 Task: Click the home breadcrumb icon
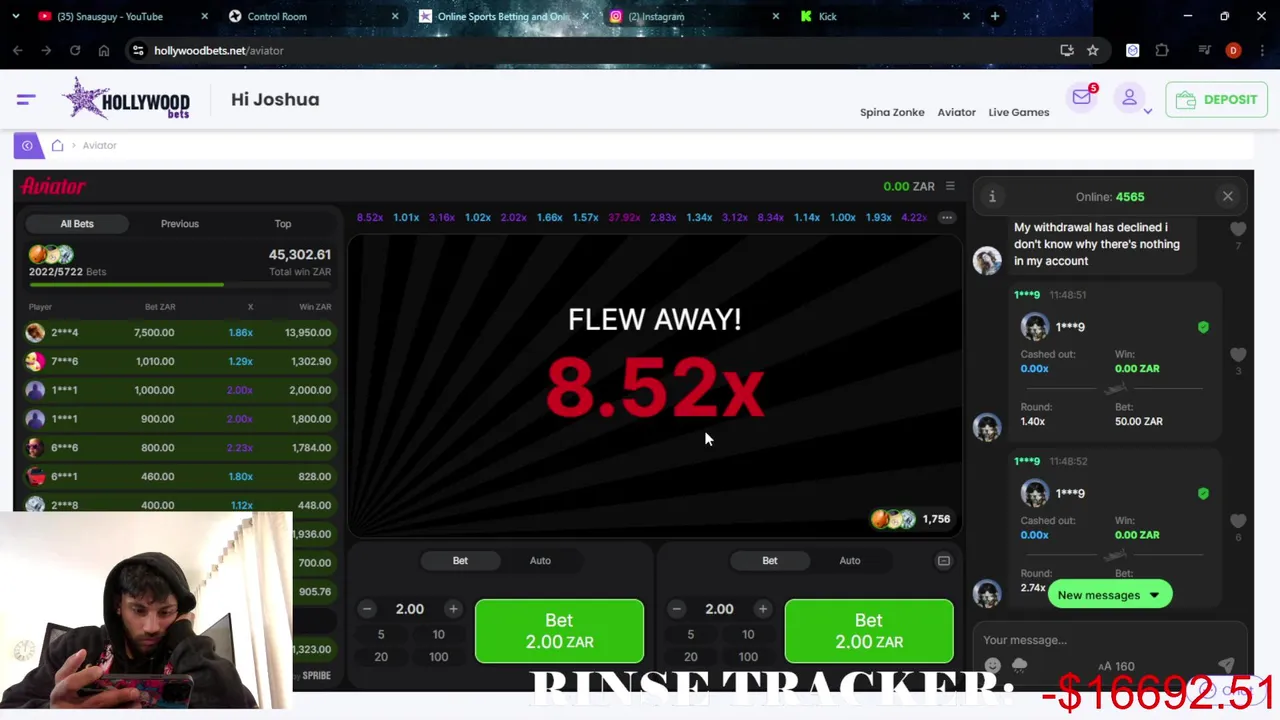[x=58, y=145]
